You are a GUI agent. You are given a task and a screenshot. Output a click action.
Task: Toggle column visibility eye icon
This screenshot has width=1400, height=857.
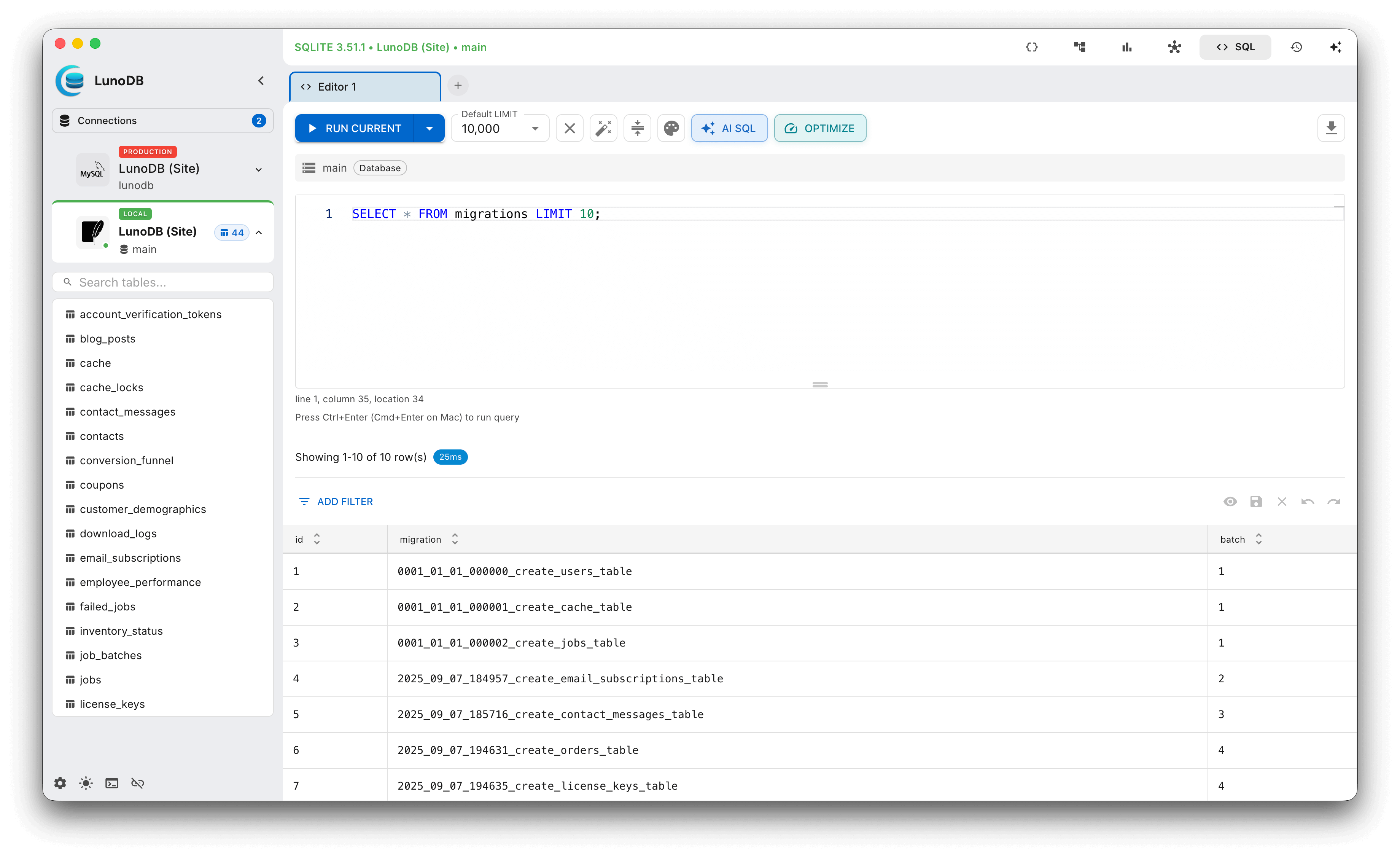1230,502
